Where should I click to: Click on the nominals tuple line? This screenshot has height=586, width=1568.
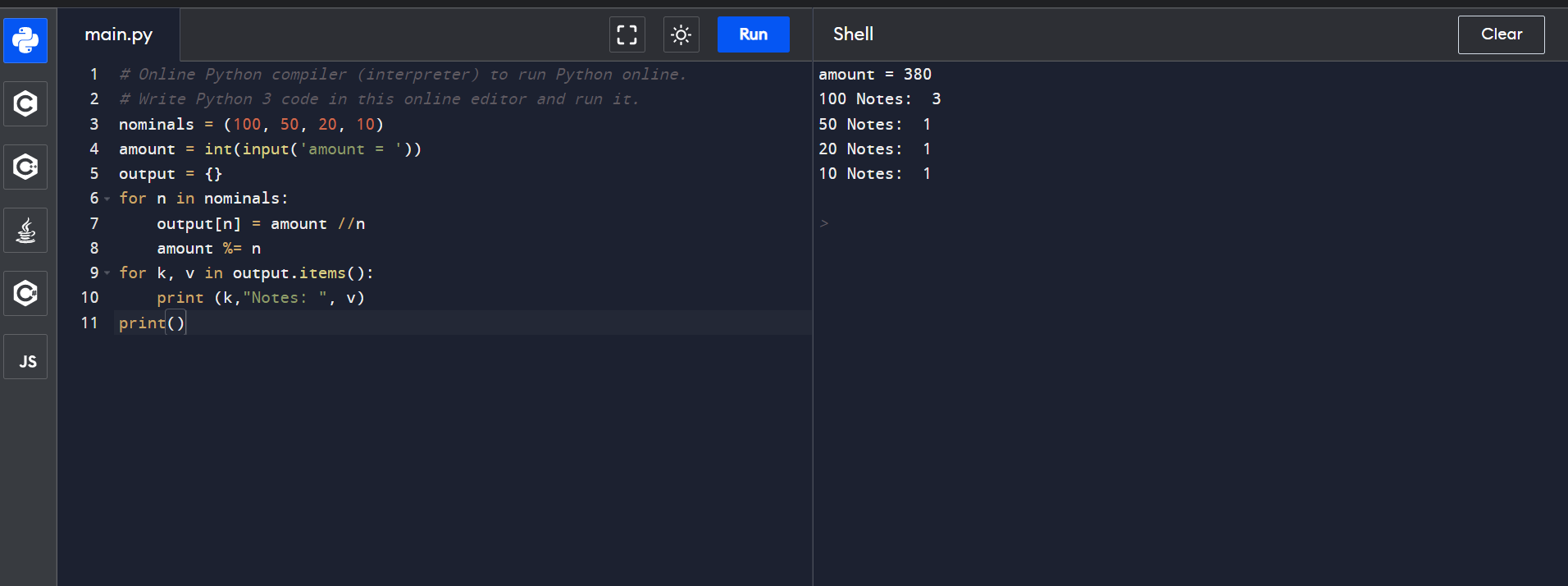(251, 124)
